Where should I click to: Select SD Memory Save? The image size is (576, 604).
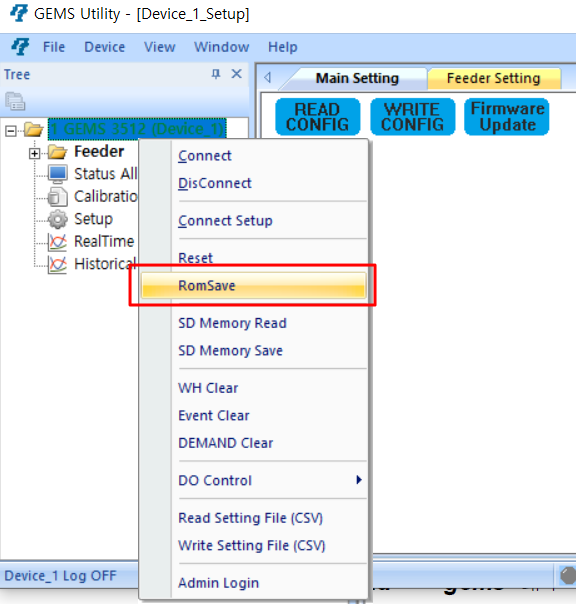254,351
